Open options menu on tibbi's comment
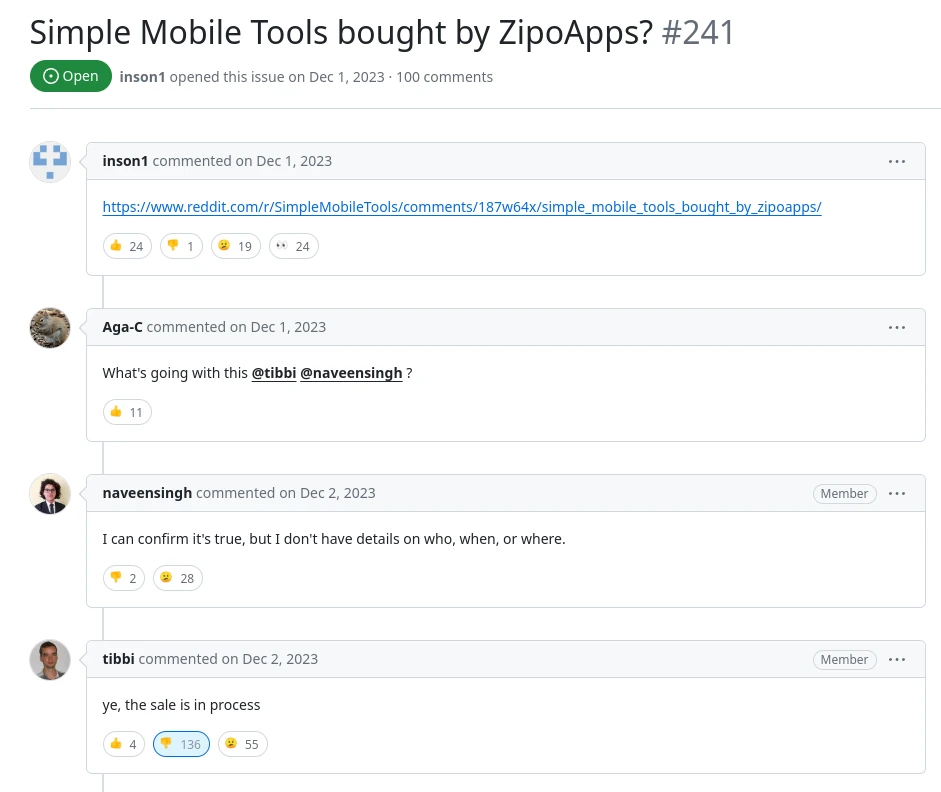The image size is (941, 792). [897, 659]
